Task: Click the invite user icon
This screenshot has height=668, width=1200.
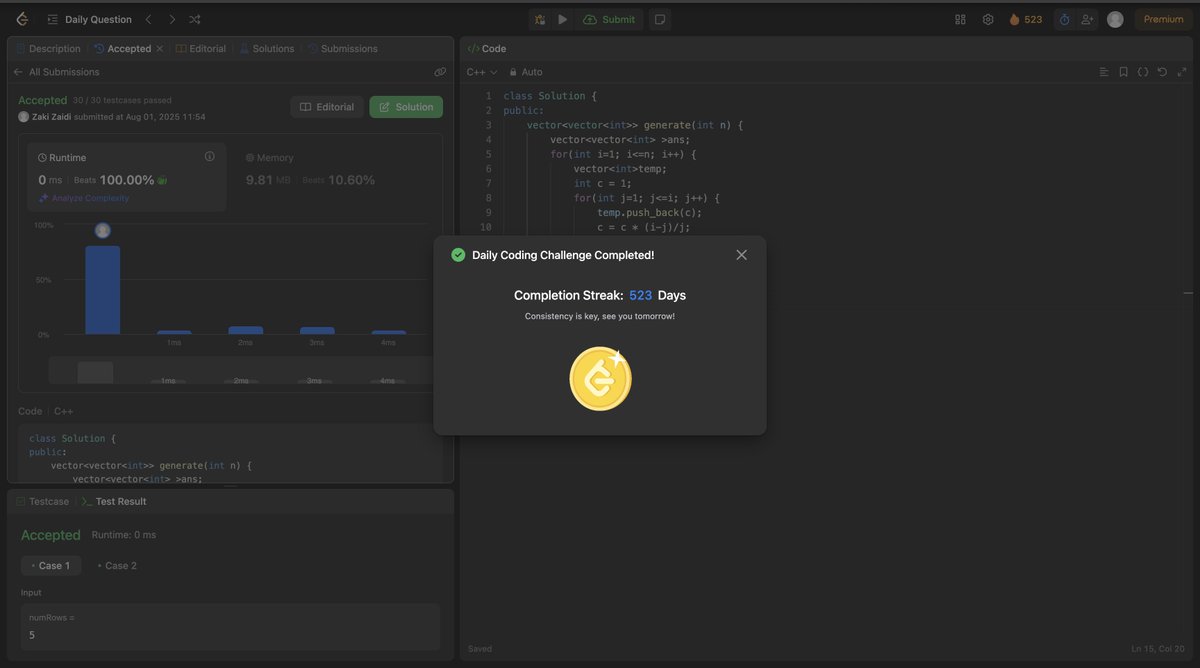Action: click(1087, 19)
